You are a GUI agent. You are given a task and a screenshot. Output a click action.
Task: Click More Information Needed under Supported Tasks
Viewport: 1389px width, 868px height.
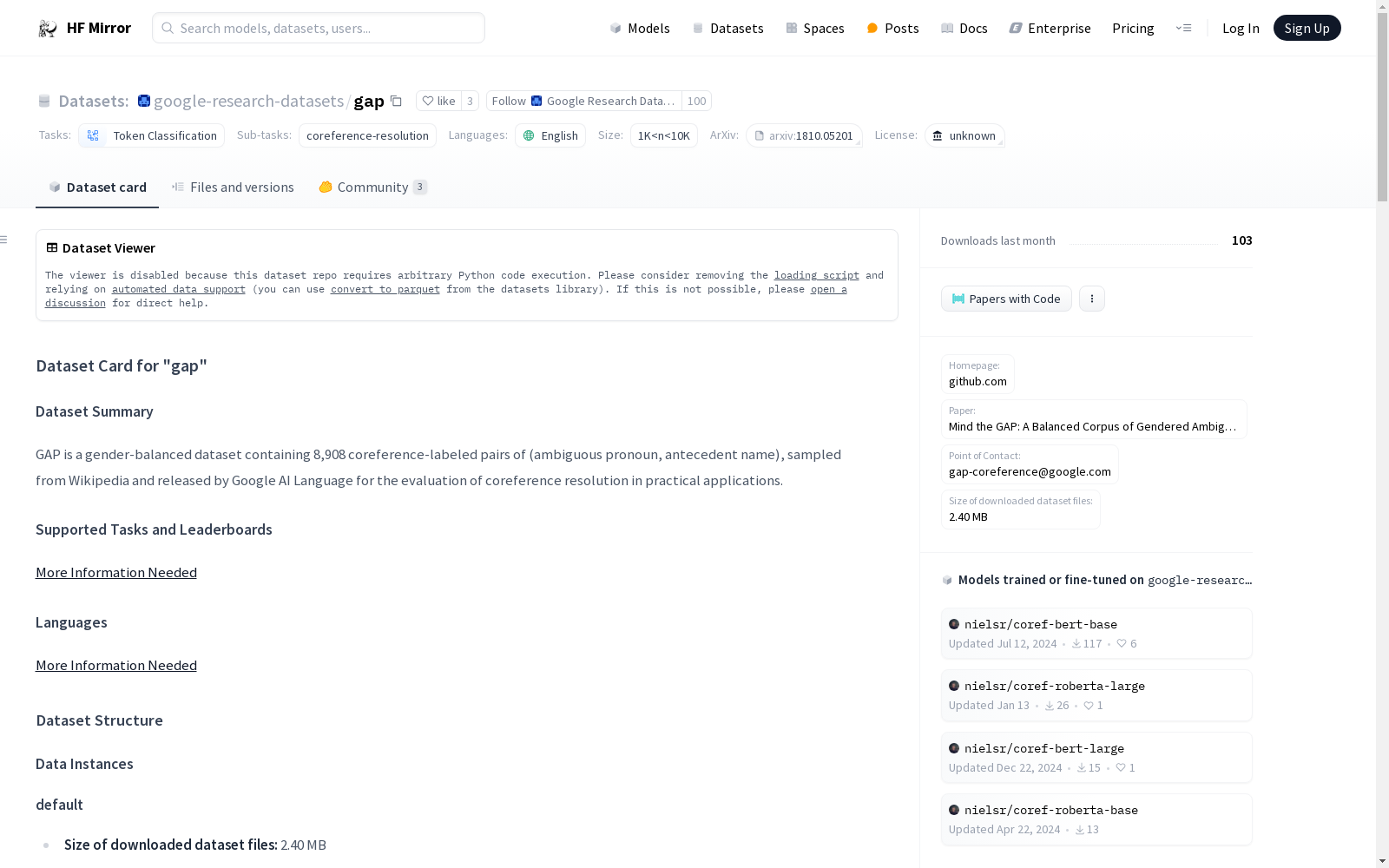coord(116,572)
